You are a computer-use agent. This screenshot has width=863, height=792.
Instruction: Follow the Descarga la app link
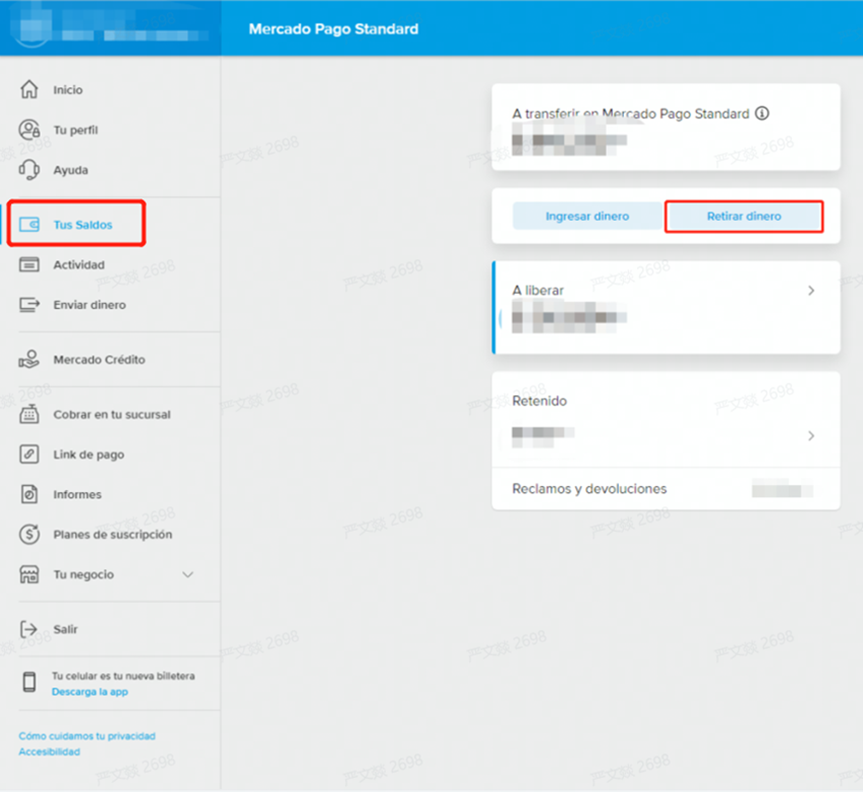[90, 692]
